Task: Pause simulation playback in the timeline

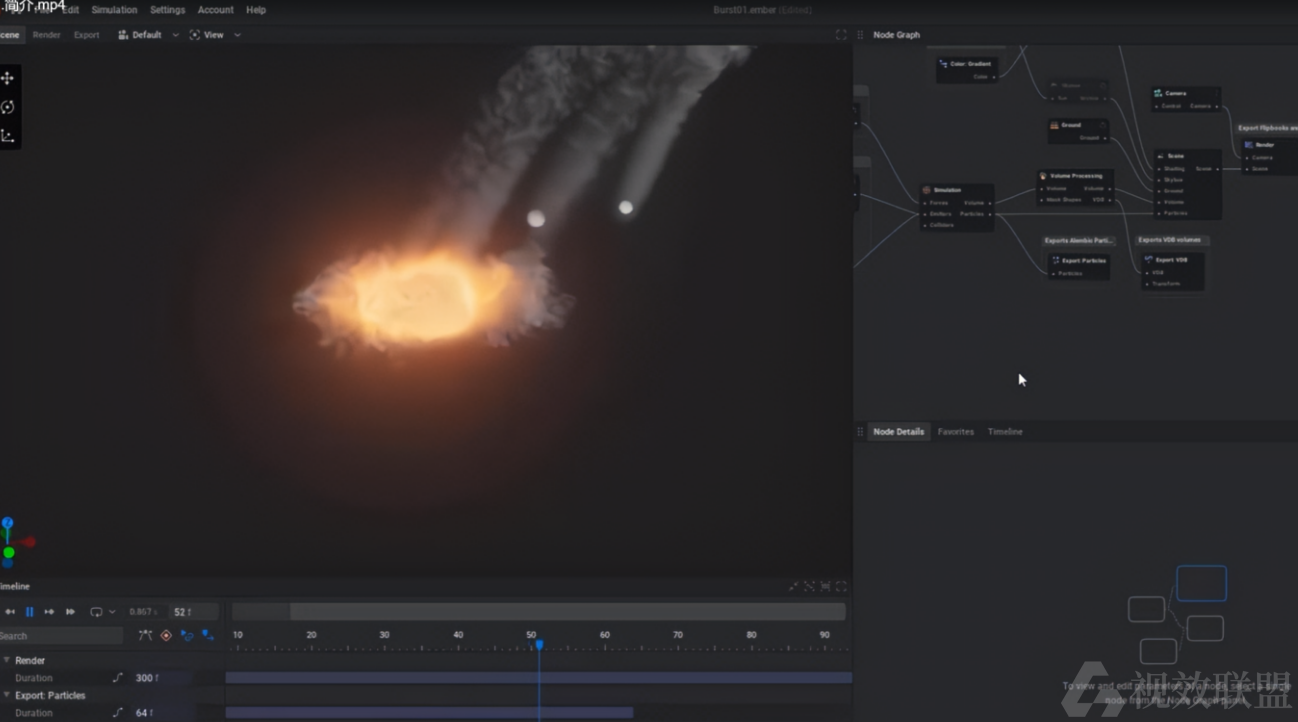Action: 29,612
